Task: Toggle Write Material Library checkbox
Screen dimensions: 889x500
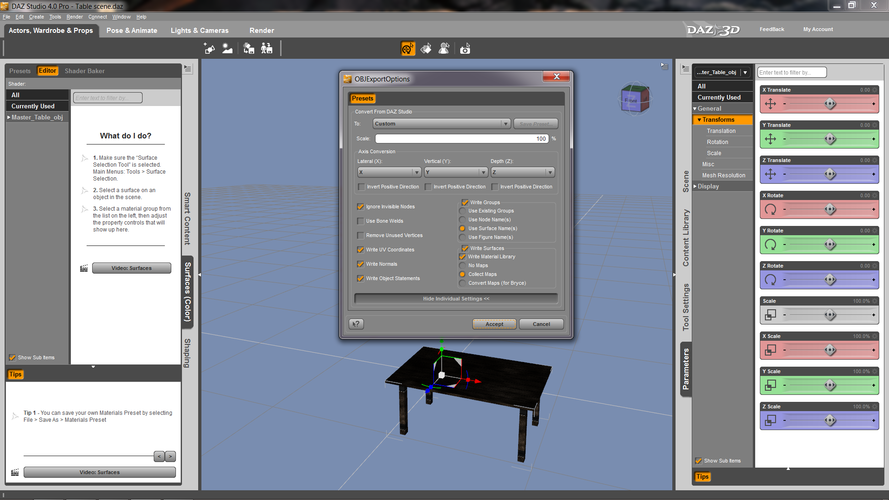Action: (463, 257)
